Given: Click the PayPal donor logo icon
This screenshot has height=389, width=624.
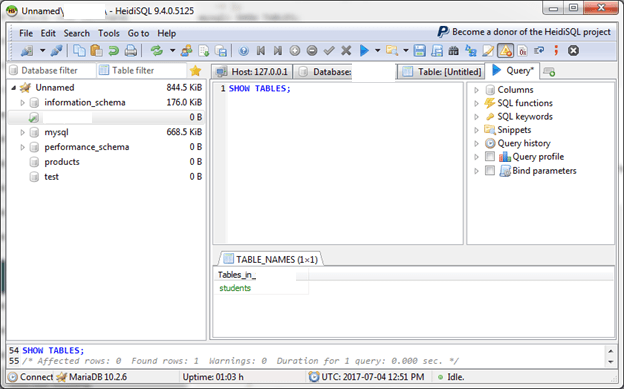Looking at the screenshot, I should pos(443,32).
